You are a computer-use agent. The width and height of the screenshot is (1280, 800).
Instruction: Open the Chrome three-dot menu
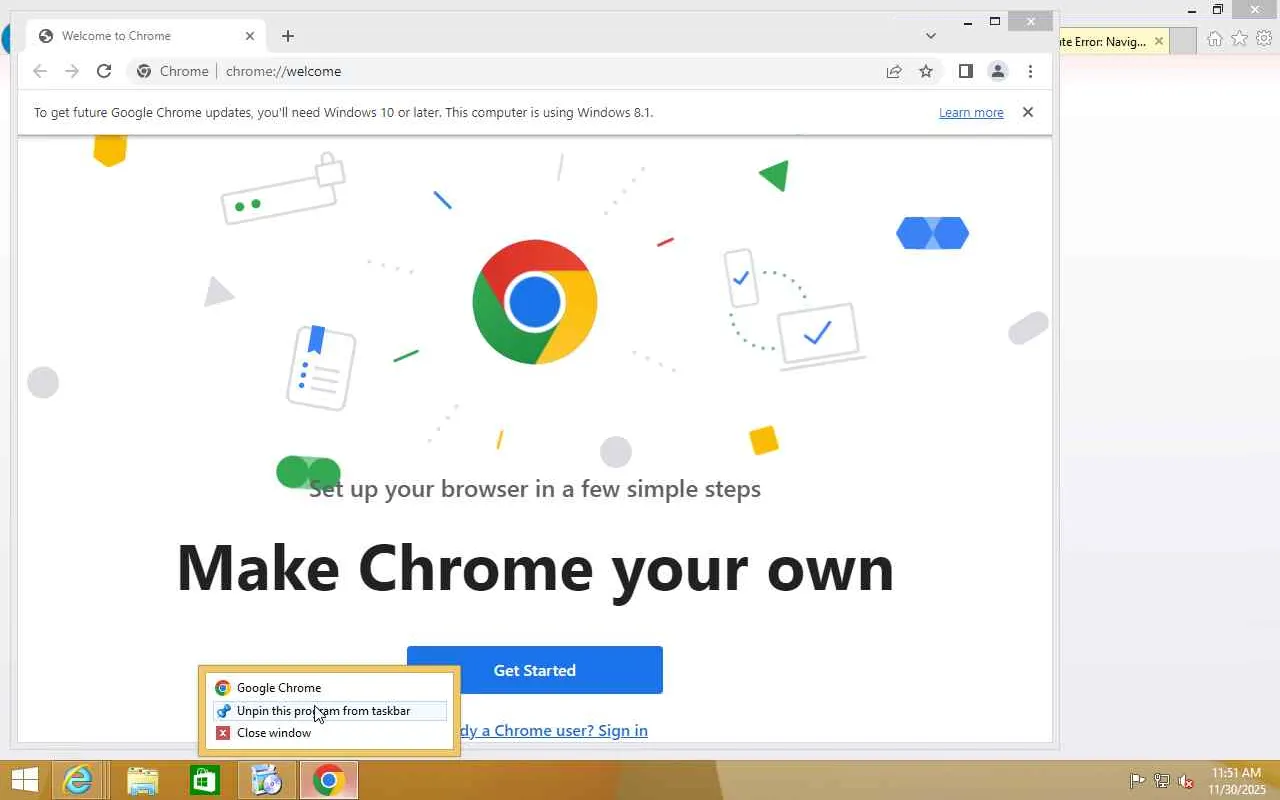click(1030, 71)
